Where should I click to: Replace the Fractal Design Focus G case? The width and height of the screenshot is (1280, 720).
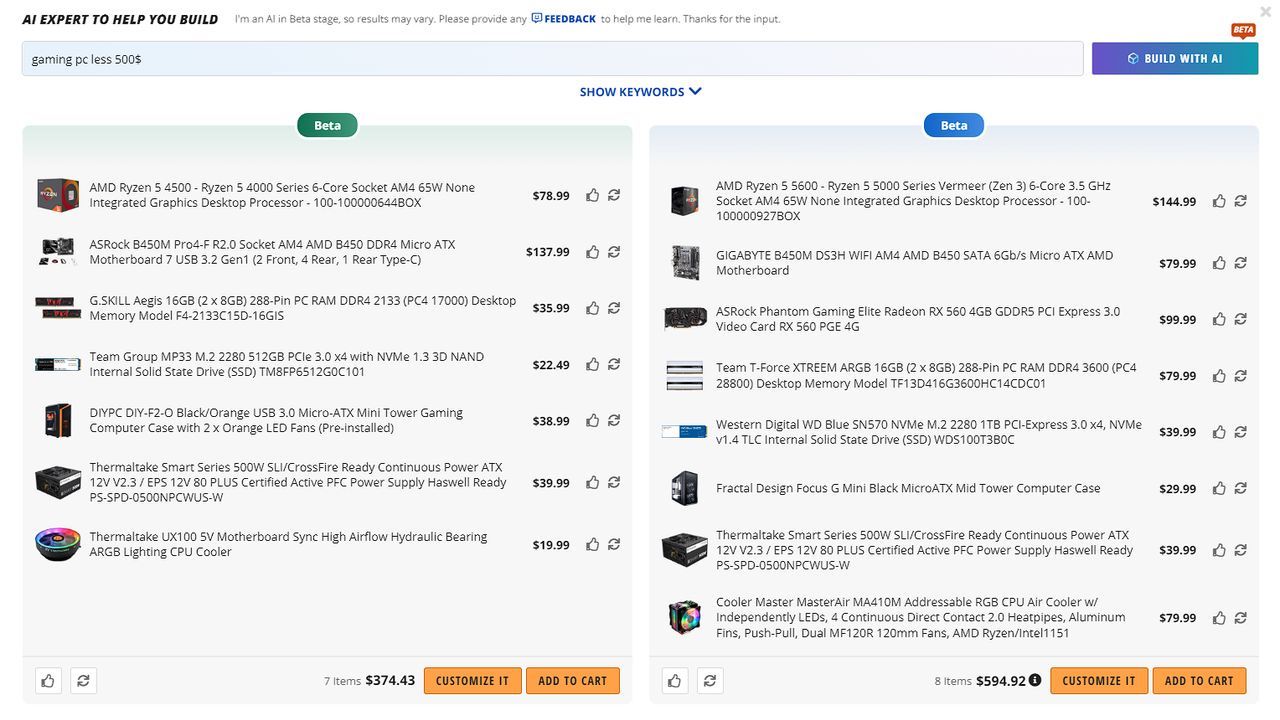(x=1240, y=489)
